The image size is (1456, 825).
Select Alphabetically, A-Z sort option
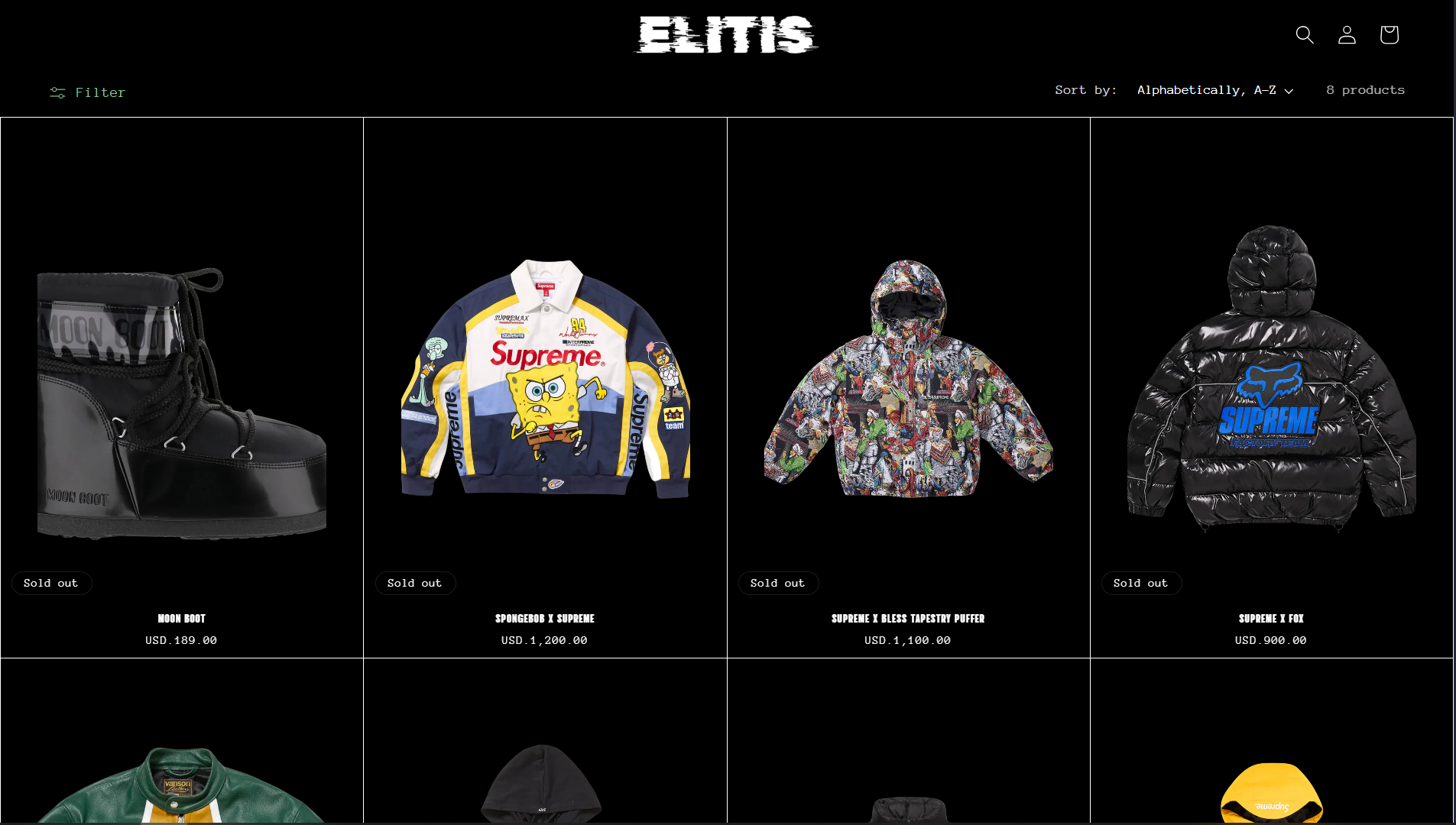(1206, 90)
